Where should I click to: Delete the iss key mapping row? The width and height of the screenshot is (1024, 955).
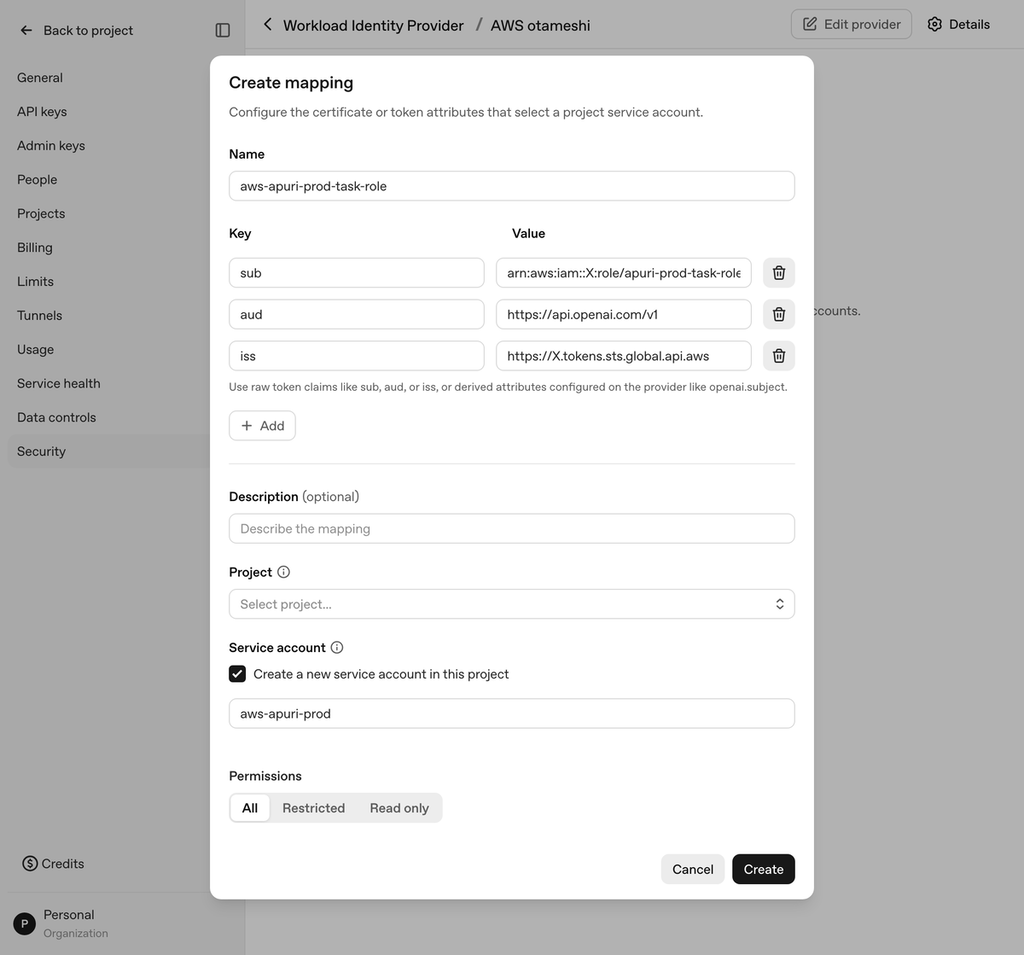[778, 356]
